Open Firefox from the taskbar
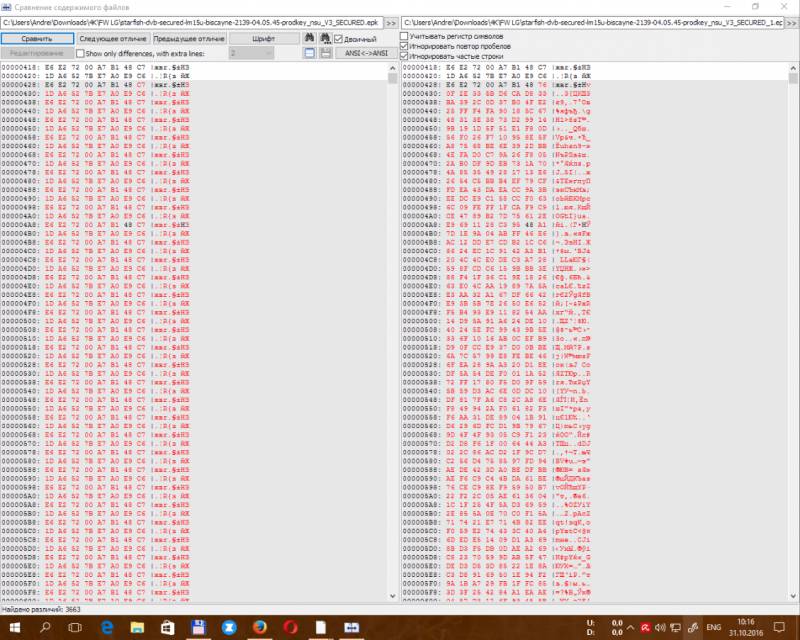800x640 pixels. coord(257,627)
